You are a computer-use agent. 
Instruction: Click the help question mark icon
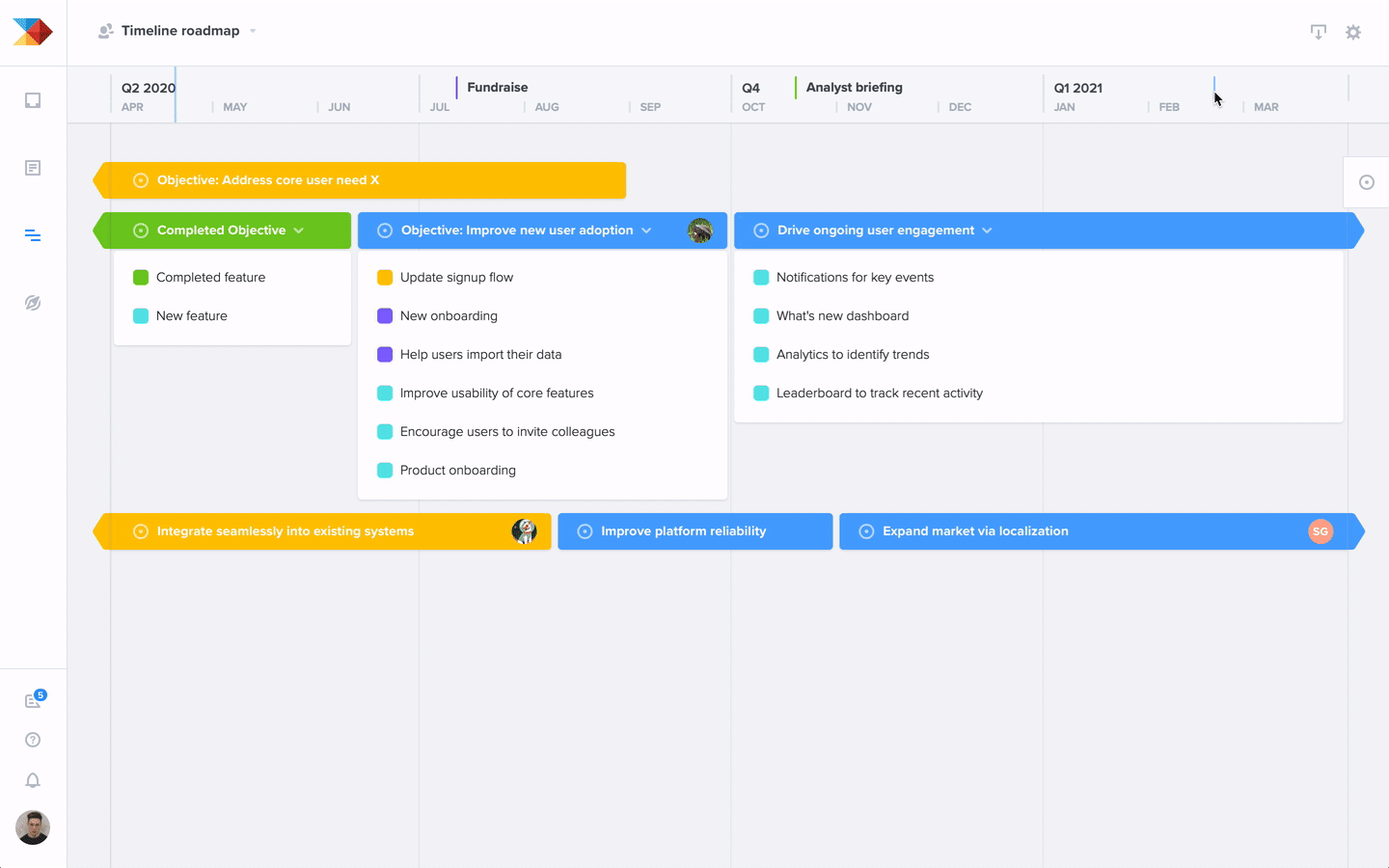(x=32, y=739)
